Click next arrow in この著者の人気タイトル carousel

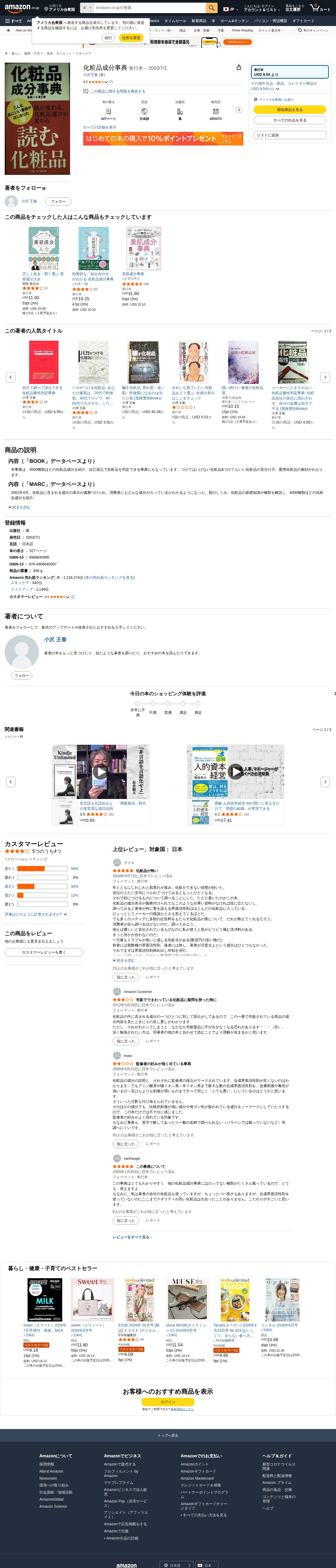tap(325, 377)
